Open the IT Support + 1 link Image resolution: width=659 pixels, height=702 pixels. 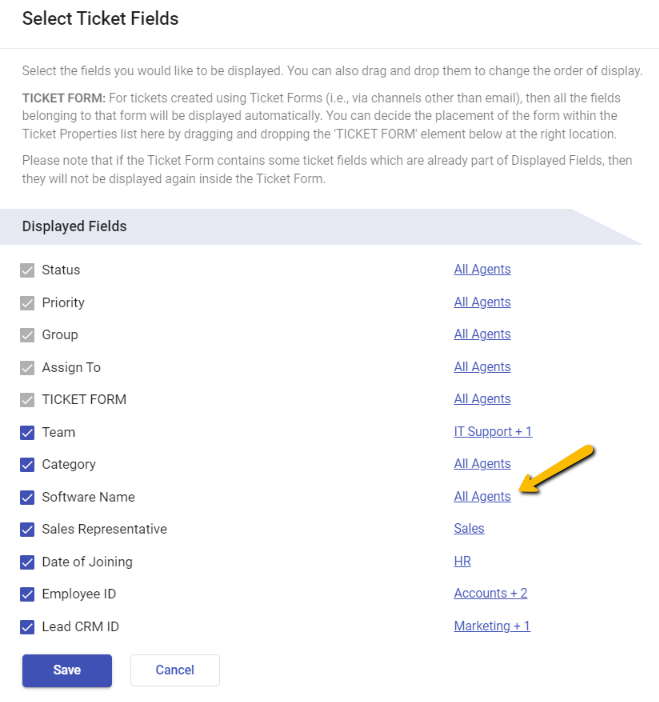pyautogui.click(x=493, y=431)
